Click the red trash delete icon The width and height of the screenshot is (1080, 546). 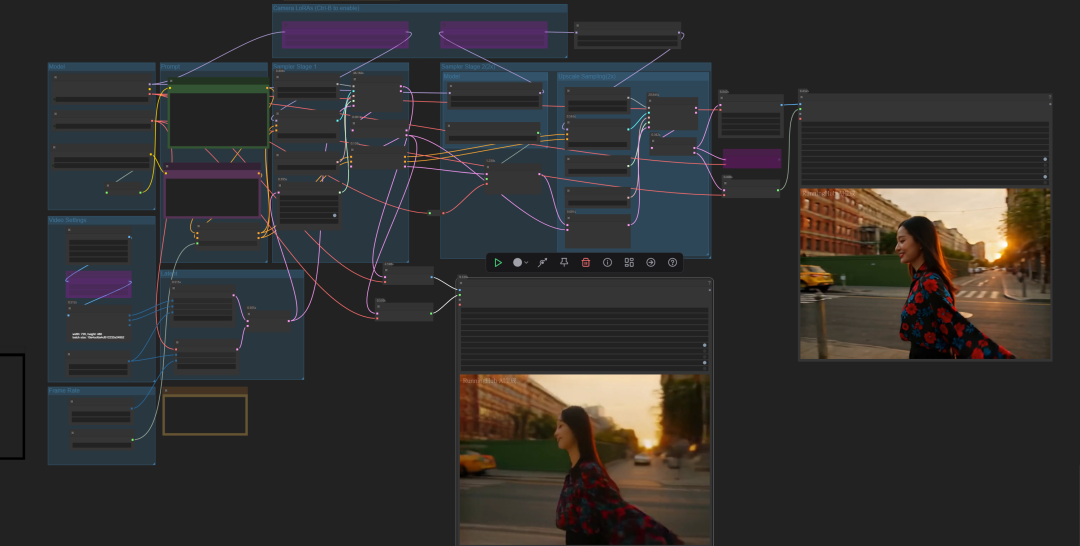click(585, 262)
